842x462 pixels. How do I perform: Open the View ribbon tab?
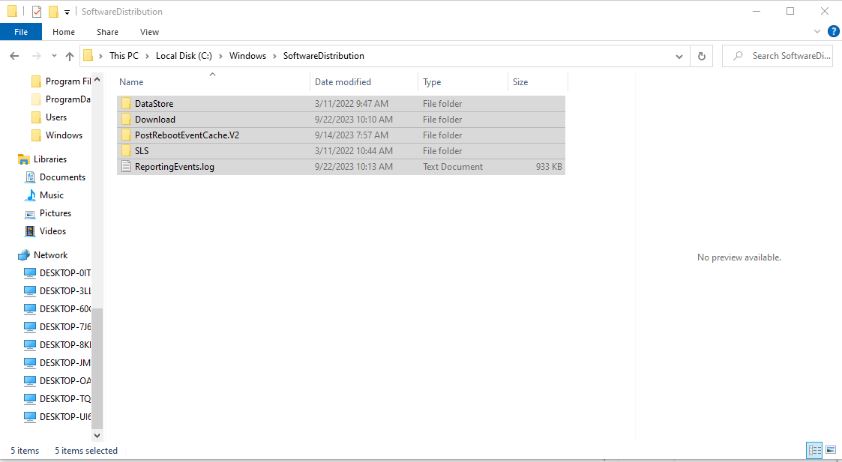click(149, 32)
